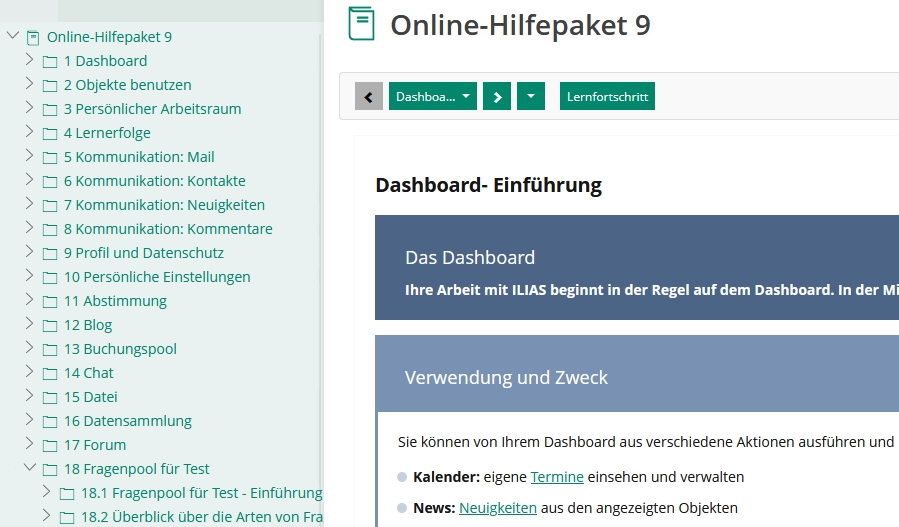Viewport: 899px width, 527px height.
Task: Go to previous page with left arrow button
Action: pos(369,97)
